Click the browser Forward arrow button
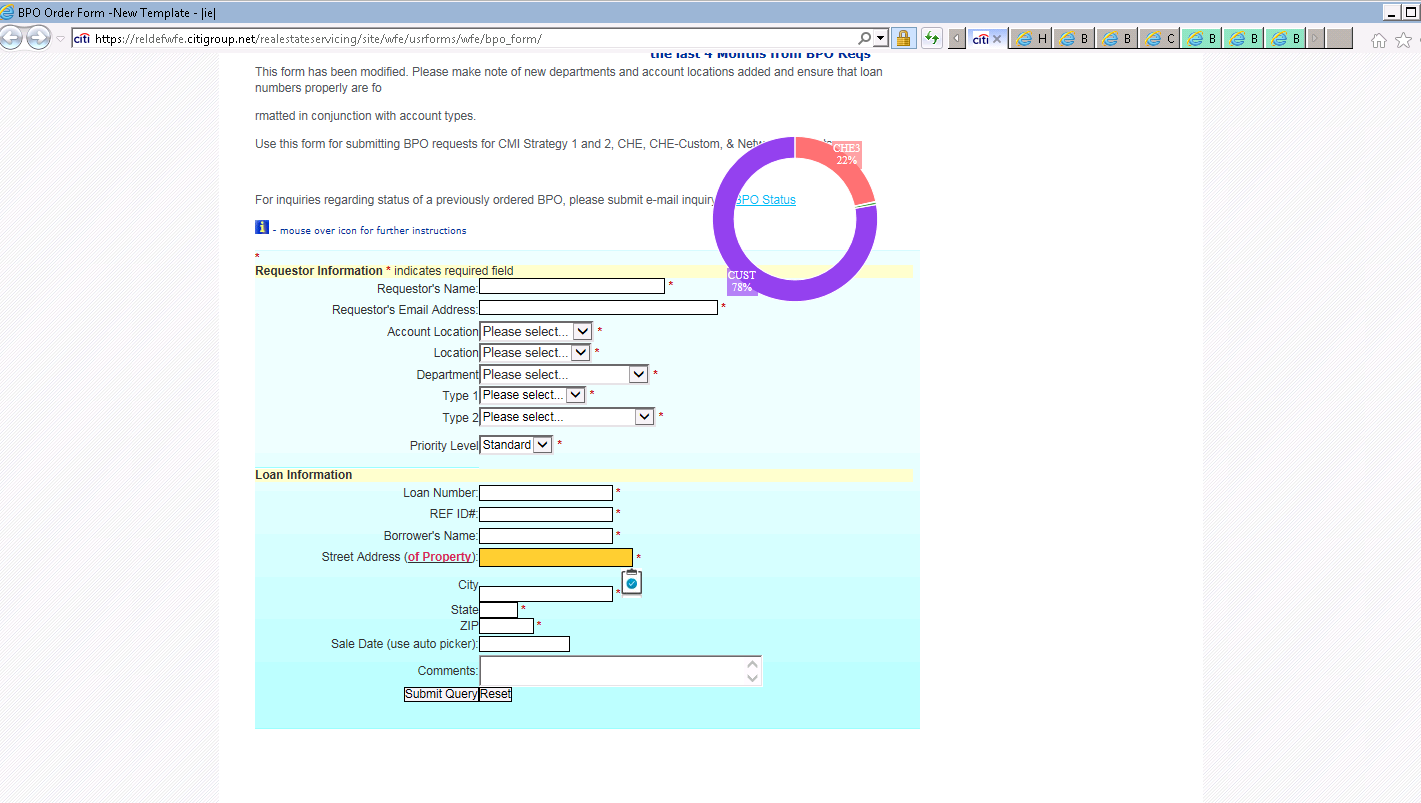The image size is (1421, 803). (38, 38)
